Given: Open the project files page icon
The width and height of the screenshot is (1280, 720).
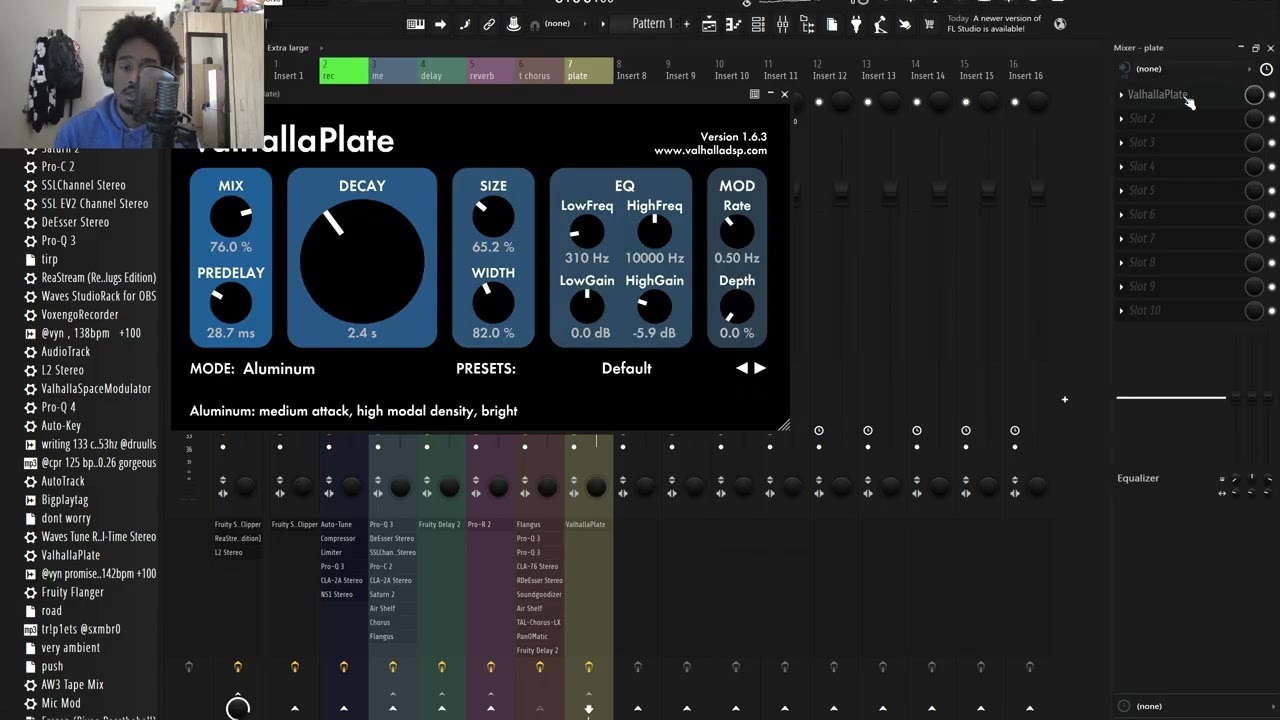Looking at the screenshot, I should (832, 24).
